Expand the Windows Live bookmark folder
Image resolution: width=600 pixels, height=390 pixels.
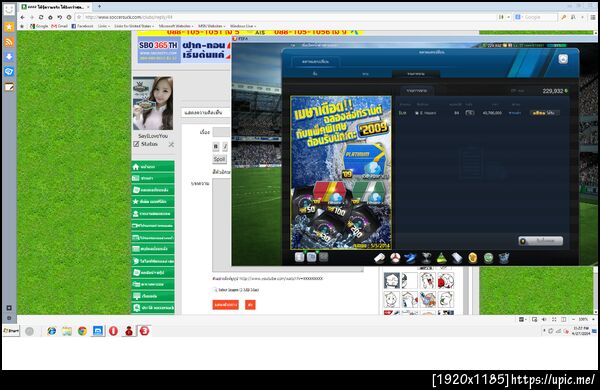(x=243, y=26)
